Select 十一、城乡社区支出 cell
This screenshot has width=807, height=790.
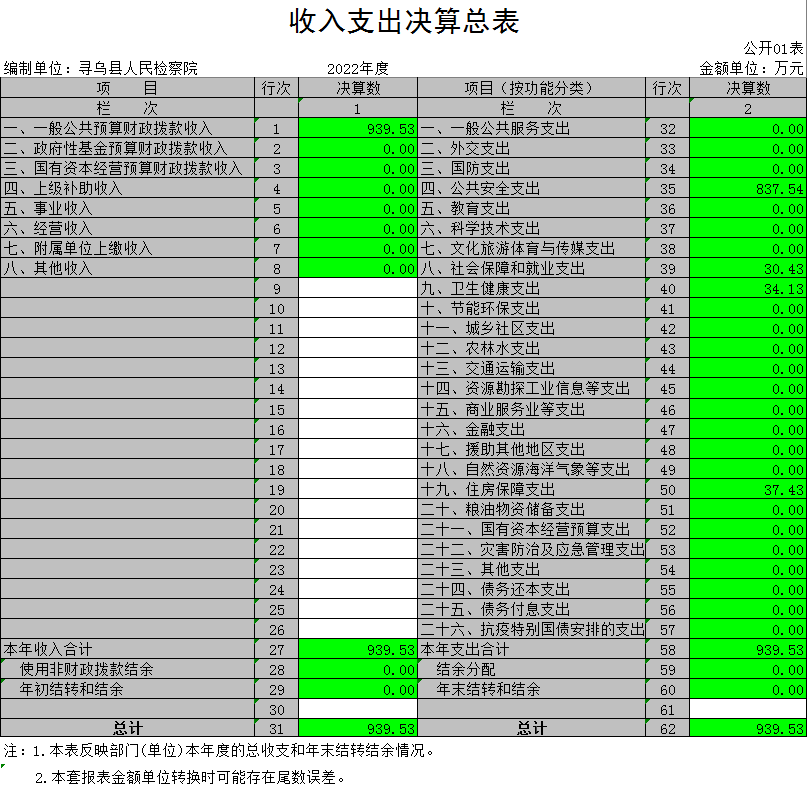(532, 328)
